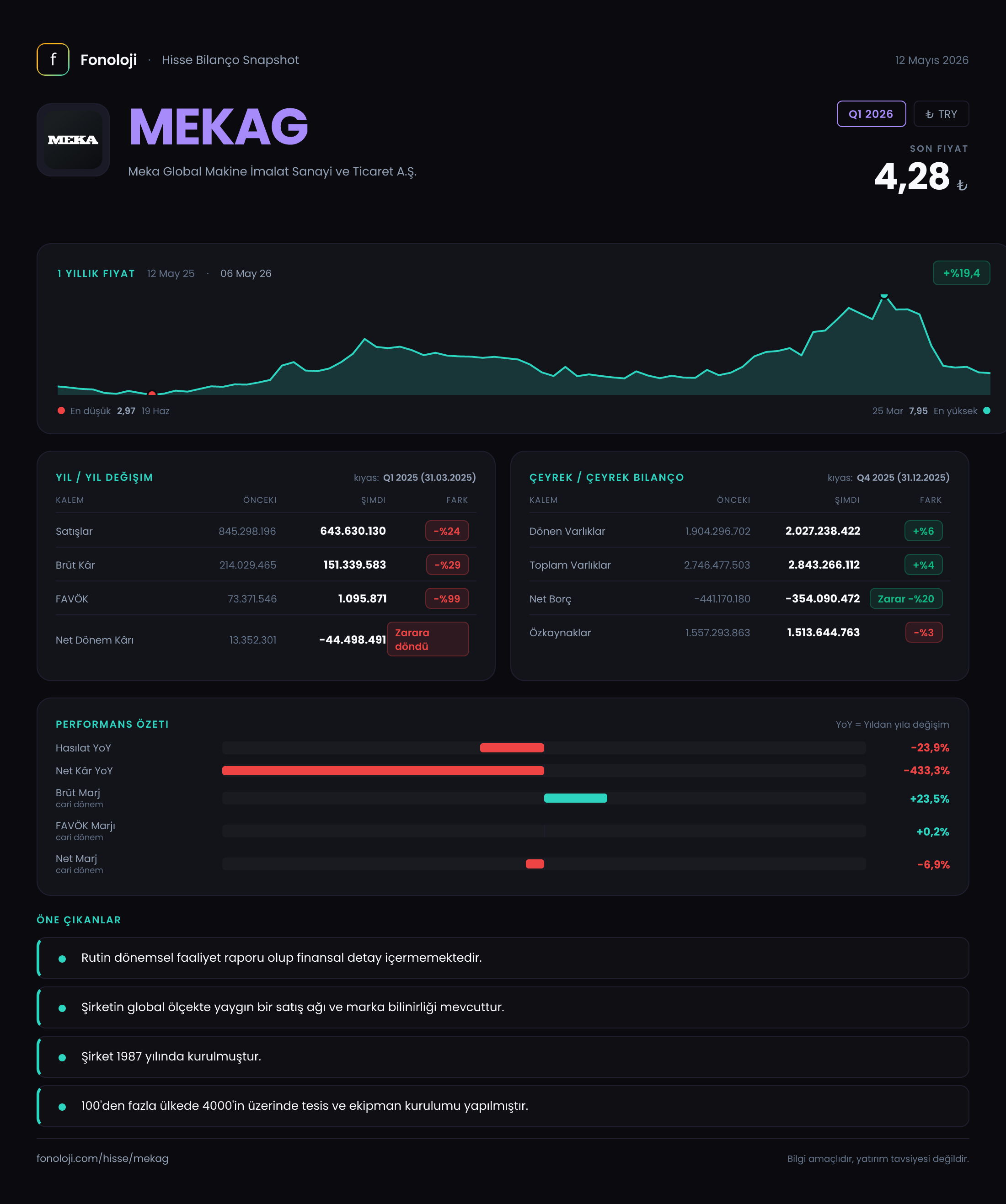Click the Brüt Marj teal bar
This screenshot has height=1204, width=1006.
pos(575,798)
